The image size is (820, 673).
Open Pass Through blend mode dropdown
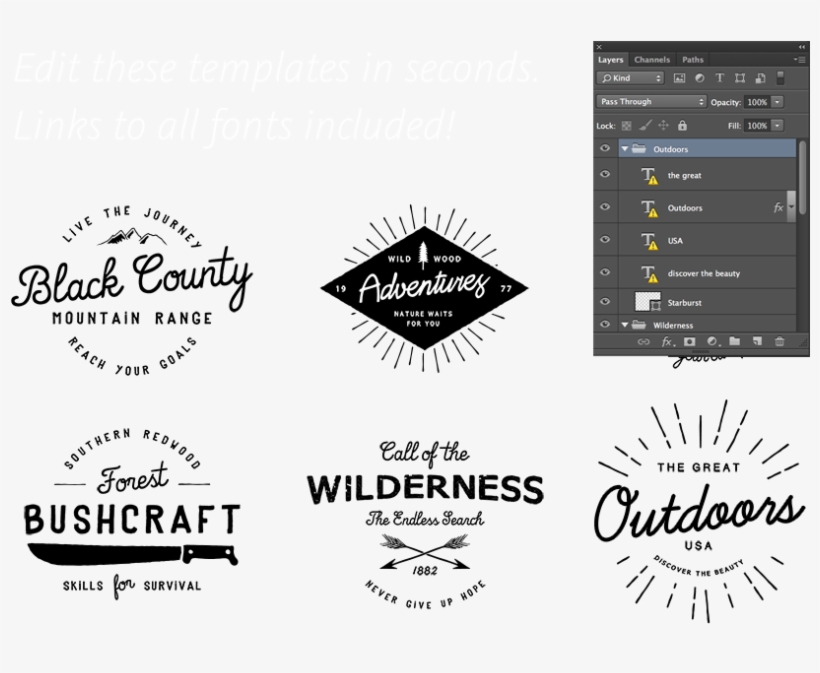[651, 101]
